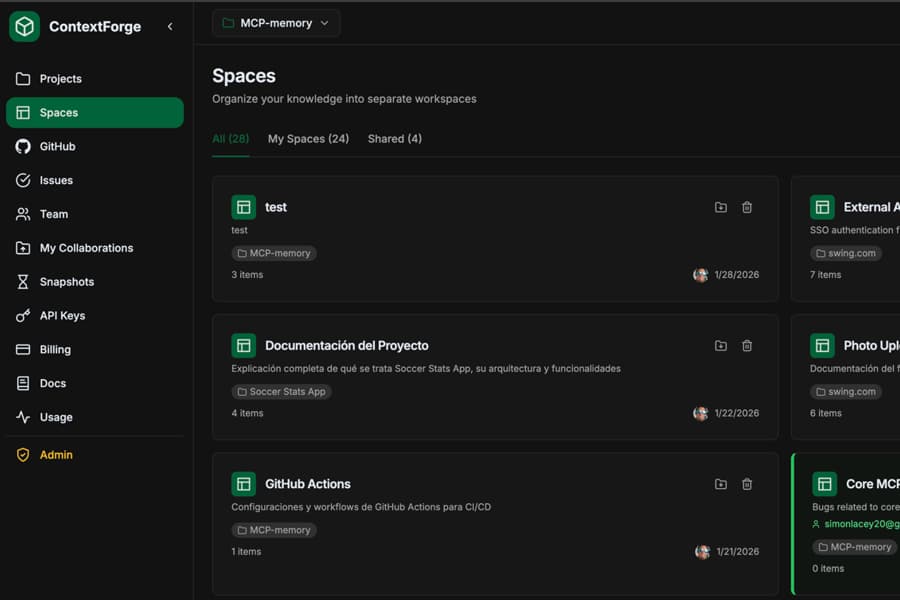The image size is (900, 600).
Task: Open the Shared (4) tab
Action: coord(394,139)
